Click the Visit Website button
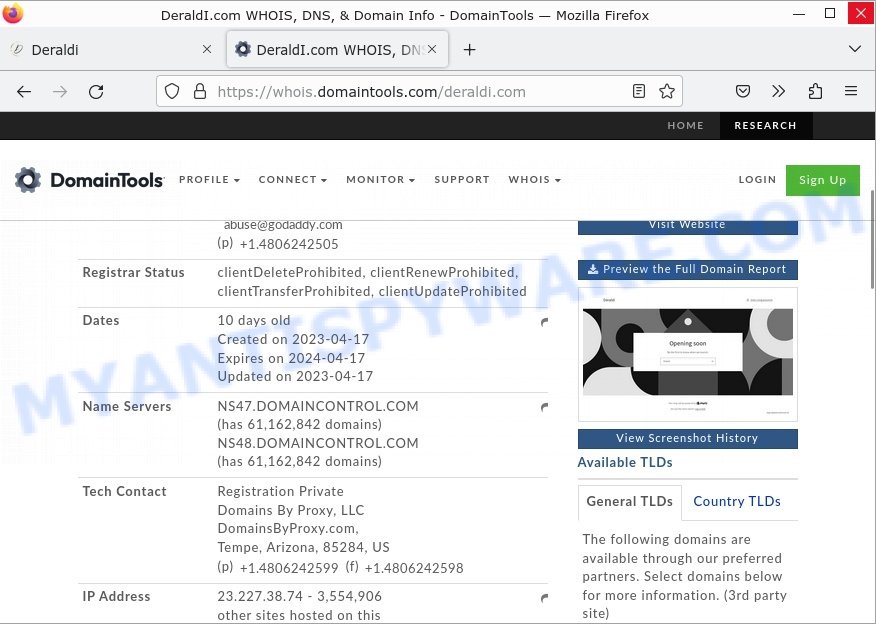The width and height of the screenshot is (876, 624). (687, 226)
